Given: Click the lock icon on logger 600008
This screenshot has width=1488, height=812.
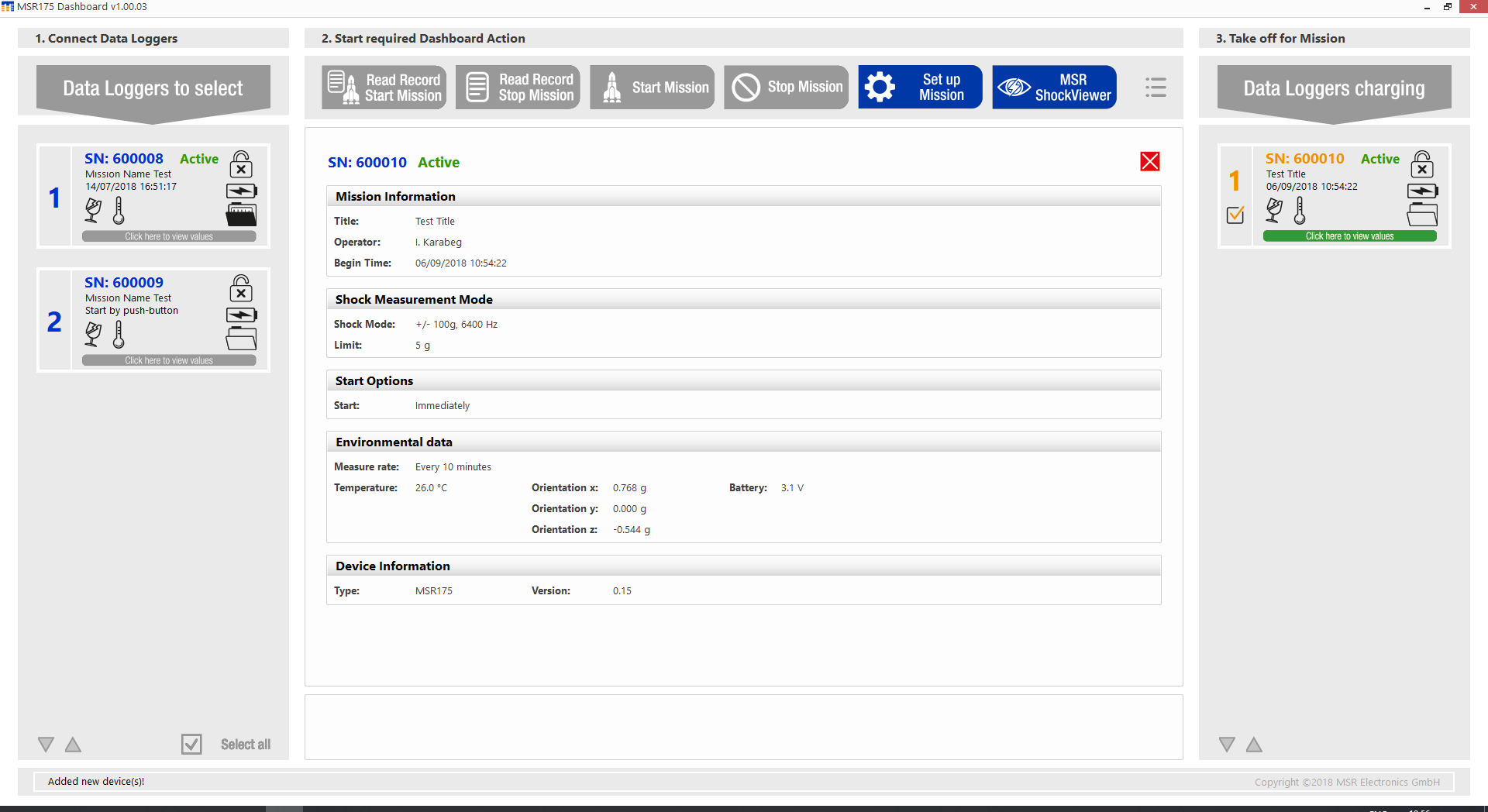Looking at the screenshot, I should pyautogui.click(x=241, y=164).
